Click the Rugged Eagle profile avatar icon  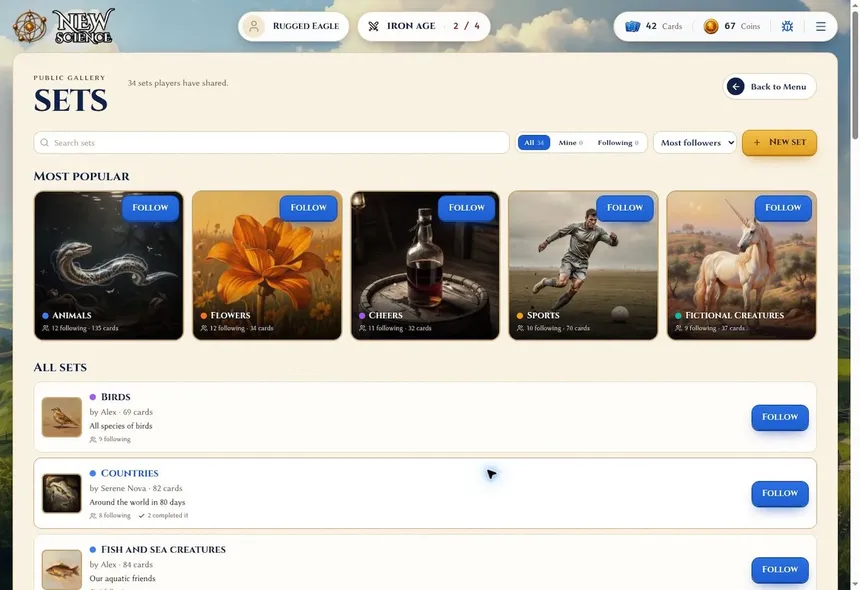pyautogui.click(x=254, y=26)
